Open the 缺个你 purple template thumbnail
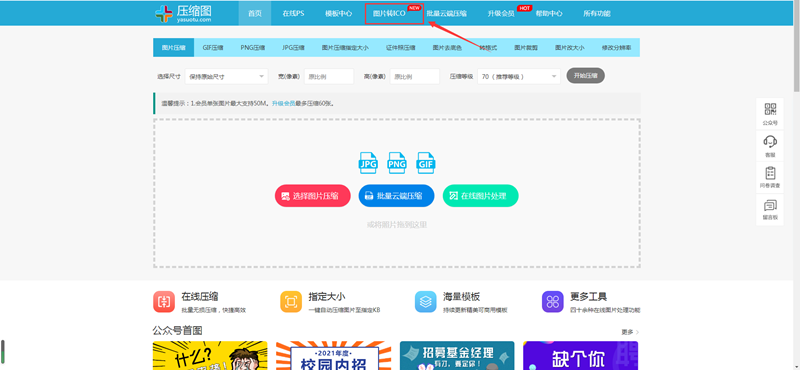Image resolution: width=800 pixels, height=370 pixels. point(581,356)
